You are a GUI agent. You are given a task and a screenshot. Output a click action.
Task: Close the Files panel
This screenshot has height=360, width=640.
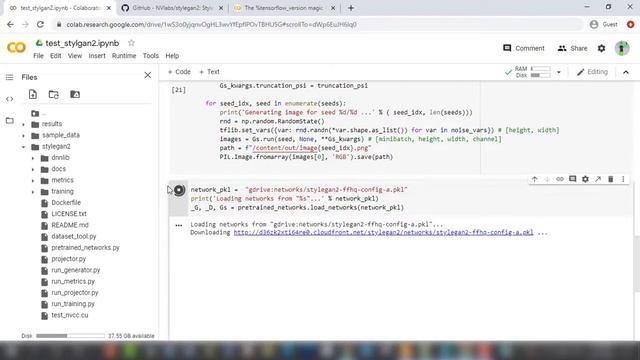(148, 75)
